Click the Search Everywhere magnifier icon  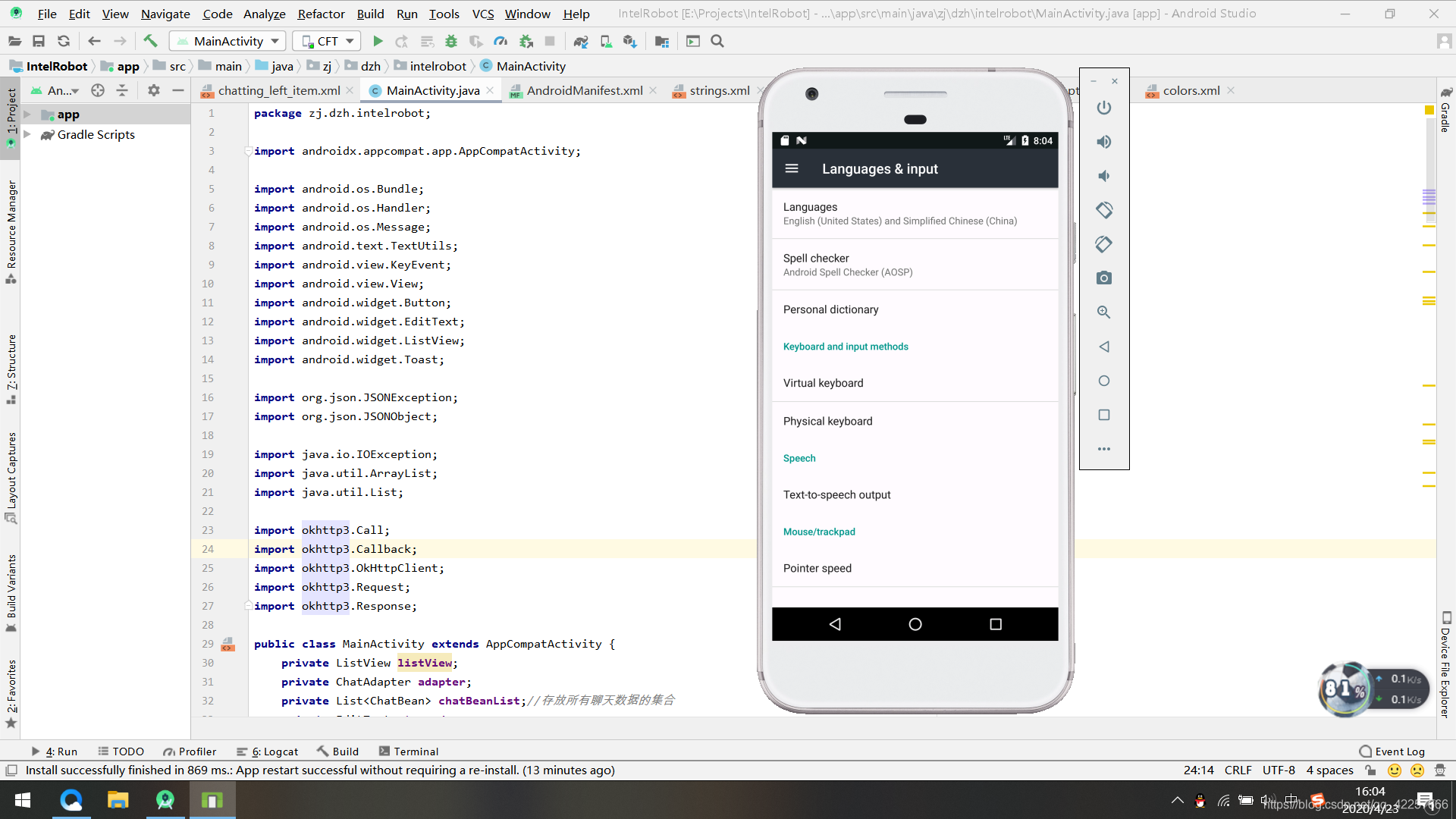point(717,41)
